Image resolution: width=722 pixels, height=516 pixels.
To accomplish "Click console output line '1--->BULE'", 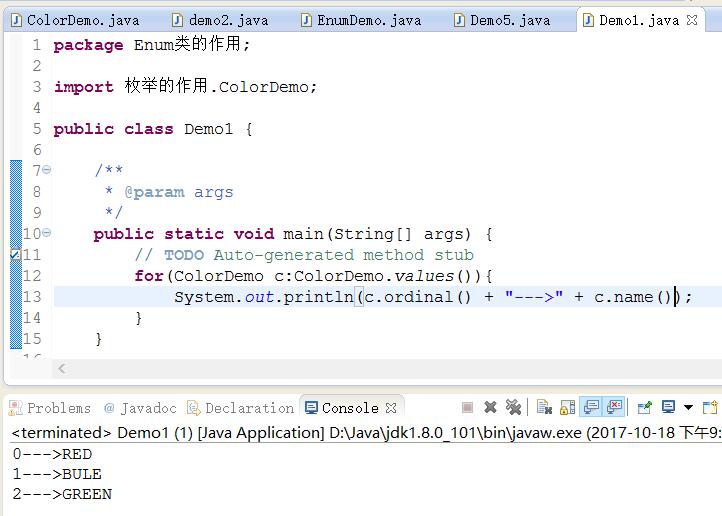I will 57,474.
